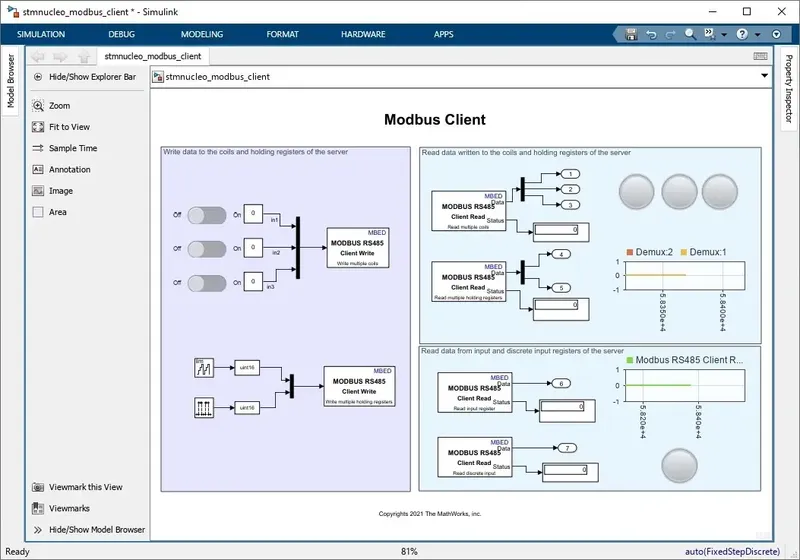Click the lower uint16 conversion block
Image resolution: width=800 pixels, height=560 pixels.
[x=247, y=408]
